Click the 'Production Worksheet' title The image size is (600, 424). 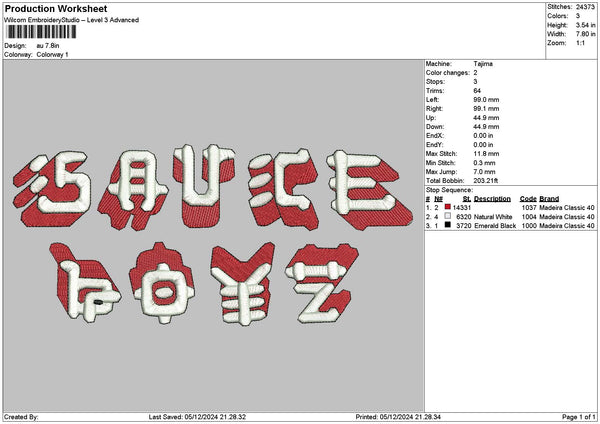tap(56, 8)
